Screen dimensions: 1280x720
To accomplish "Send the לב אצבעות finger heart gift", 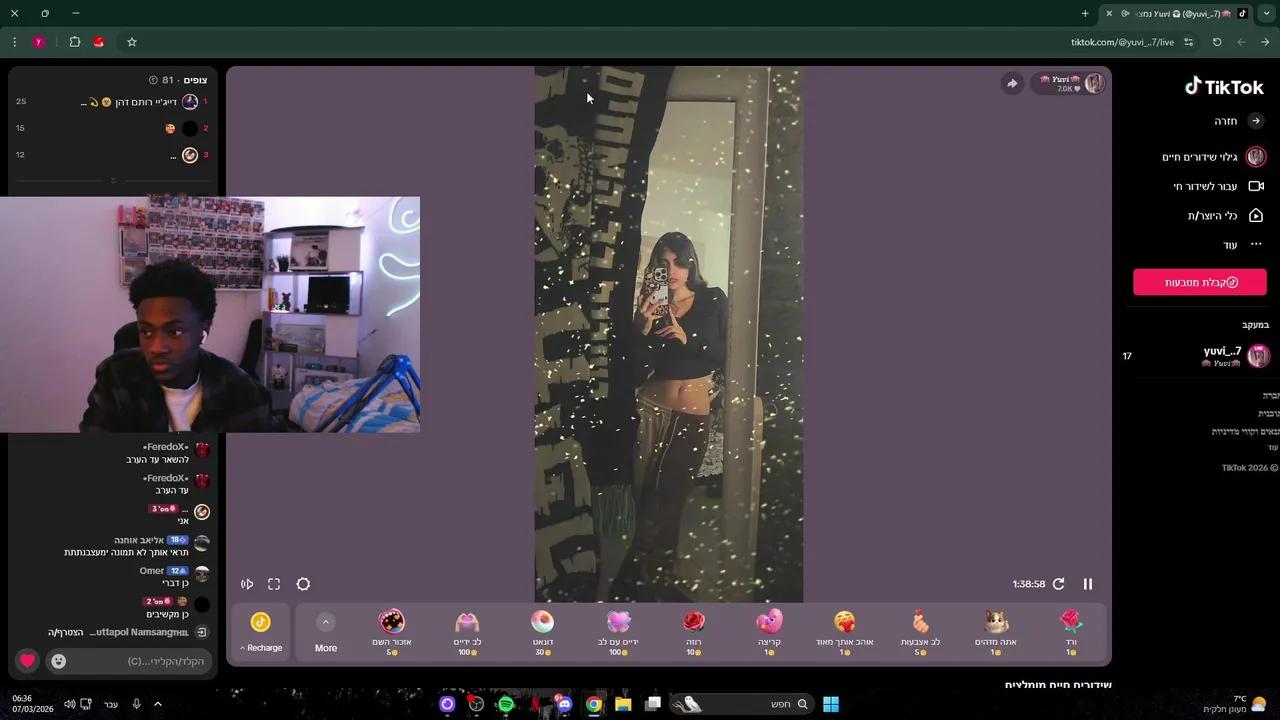I will pyautogui.click(x=920, y=632).
